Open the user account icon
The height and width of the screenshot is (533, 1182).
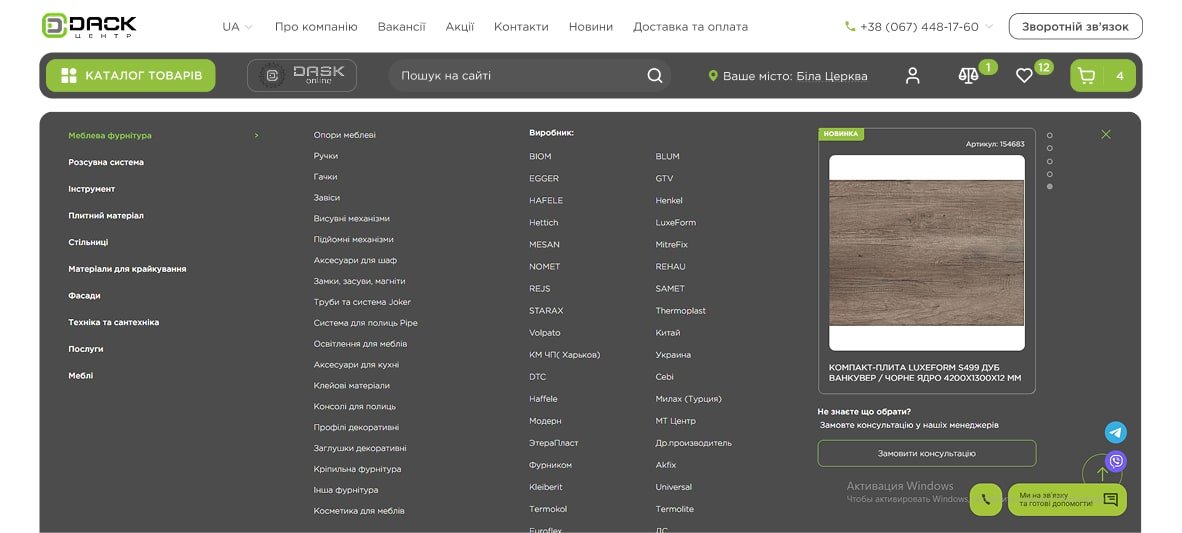(912, 76)
